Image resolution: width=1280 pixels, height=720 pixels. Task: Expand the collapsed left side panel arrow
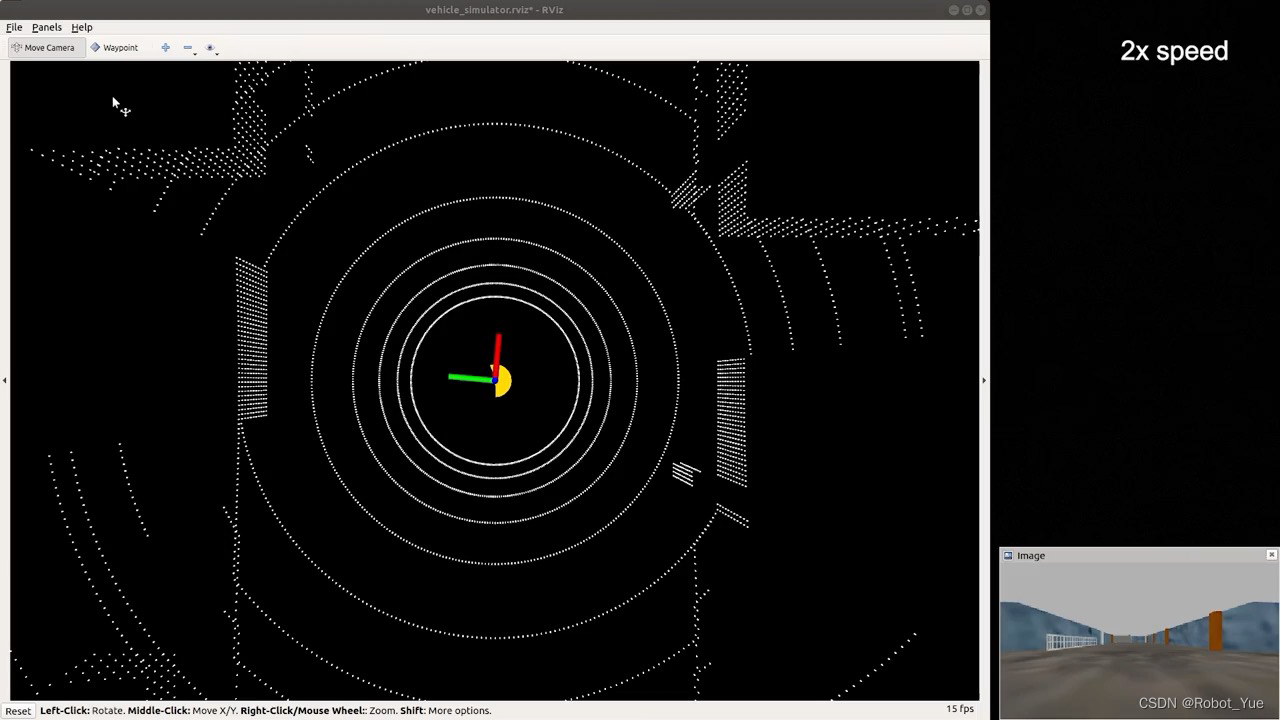(x=4, y=380)
